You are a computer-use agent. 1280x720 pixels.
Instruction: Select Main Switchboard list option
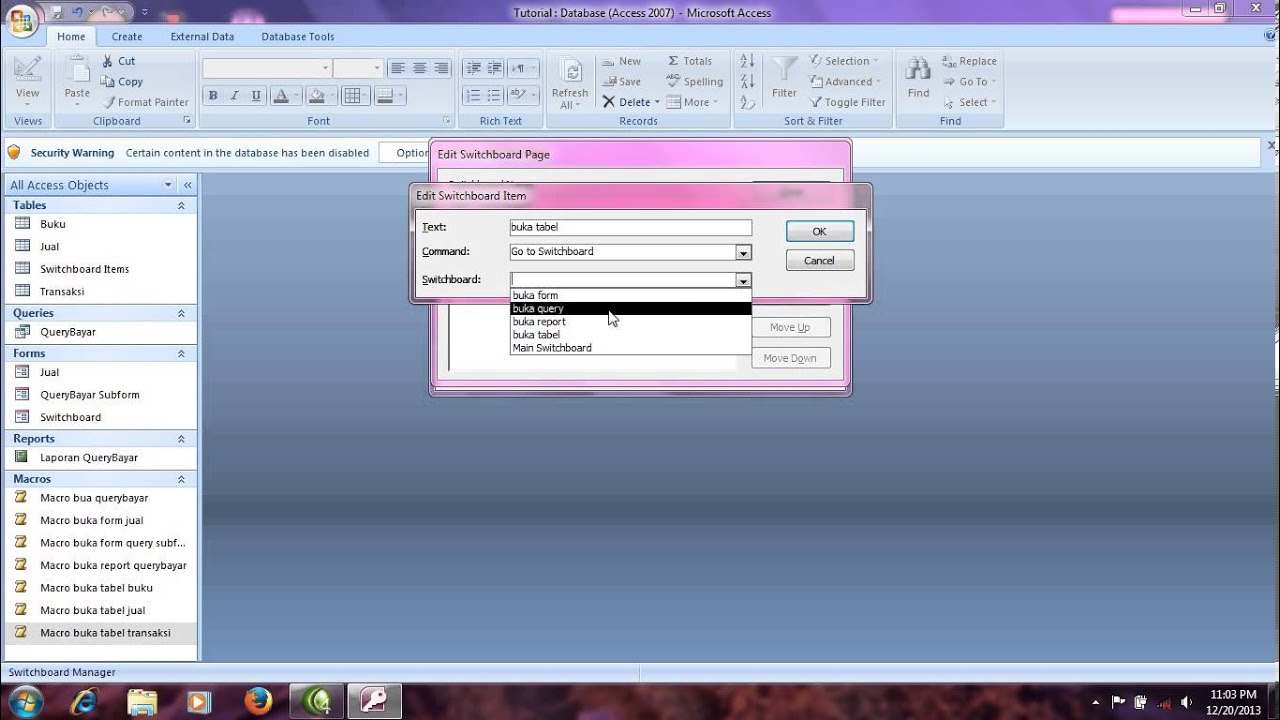630,348
